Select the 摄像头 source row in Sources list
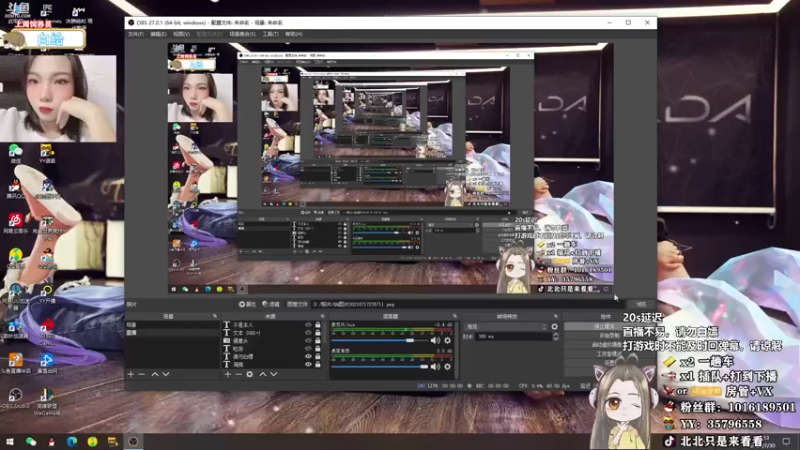The image size is (800, 450). (273, 340)
